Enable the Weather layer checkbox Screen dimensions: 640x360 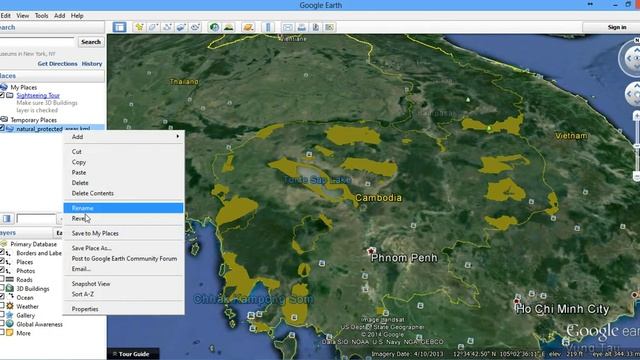[x=2, y=306]
